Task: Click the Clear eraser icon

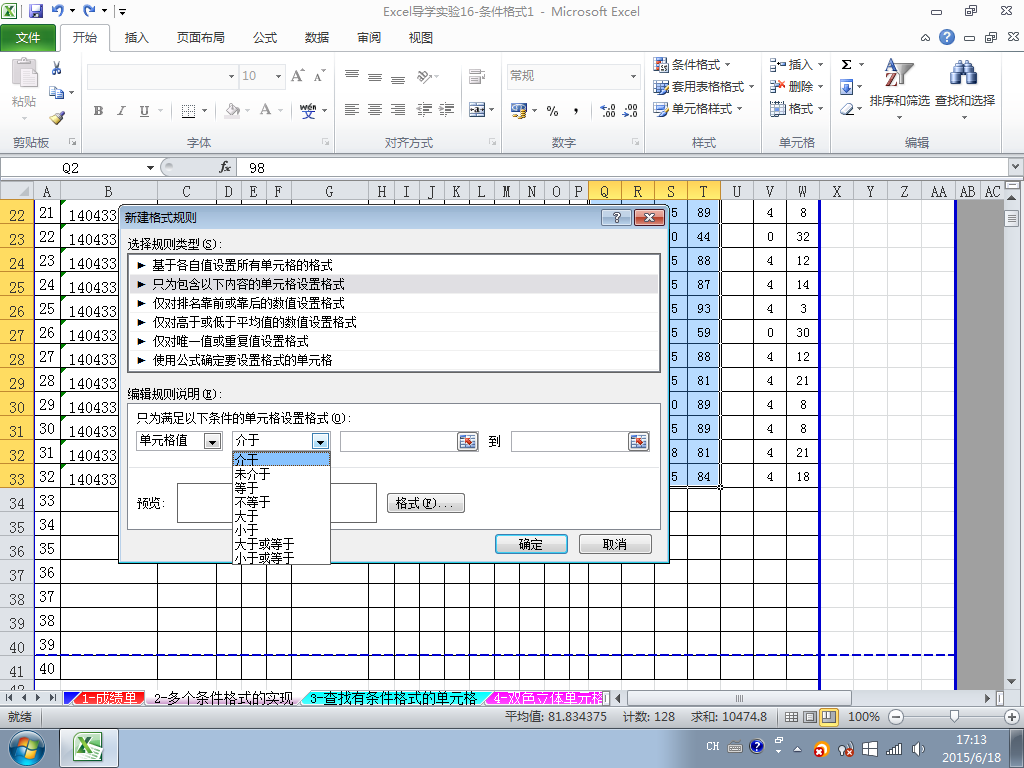Action: 847,109
